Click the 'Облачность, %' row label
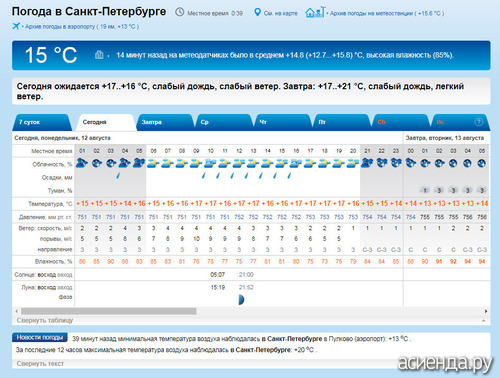Screen dimensions: 500x378 52,164
